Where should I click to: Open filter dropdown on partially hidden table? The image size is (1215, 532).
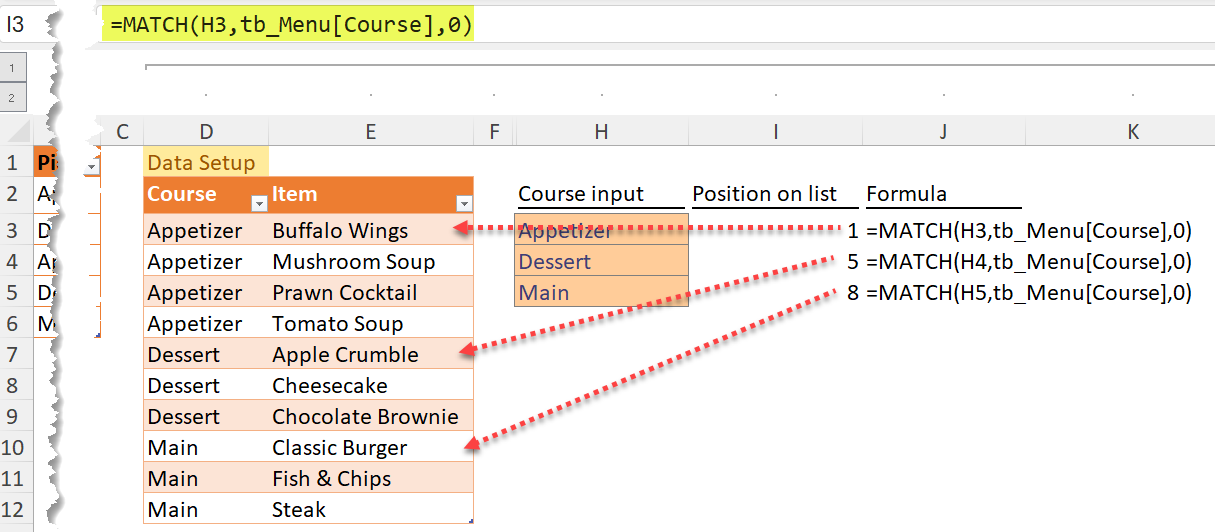(x=92, y=164)
